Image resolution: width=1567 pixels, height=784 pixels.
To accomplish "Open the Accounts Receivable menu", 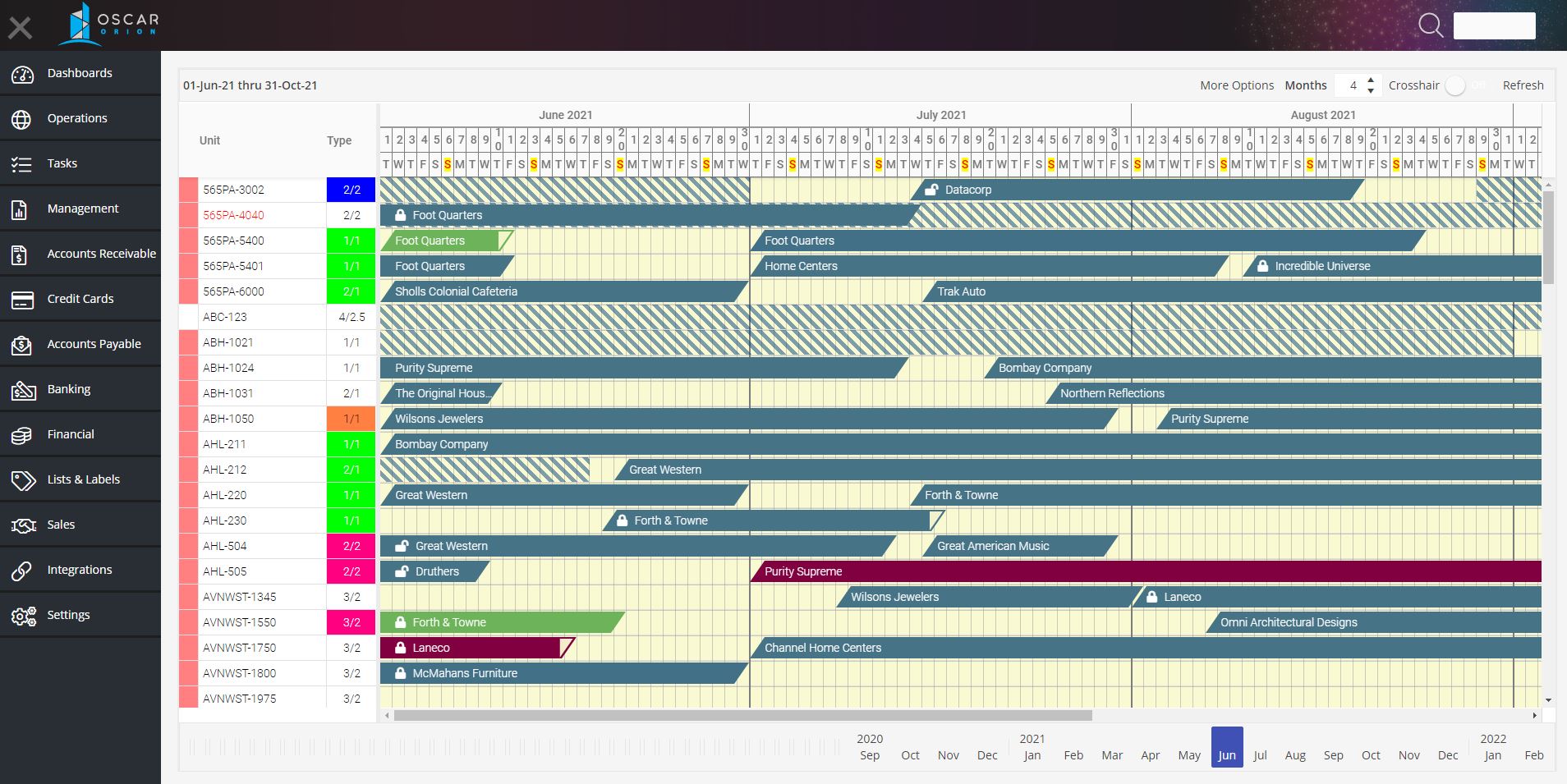I will pos(101,254).
